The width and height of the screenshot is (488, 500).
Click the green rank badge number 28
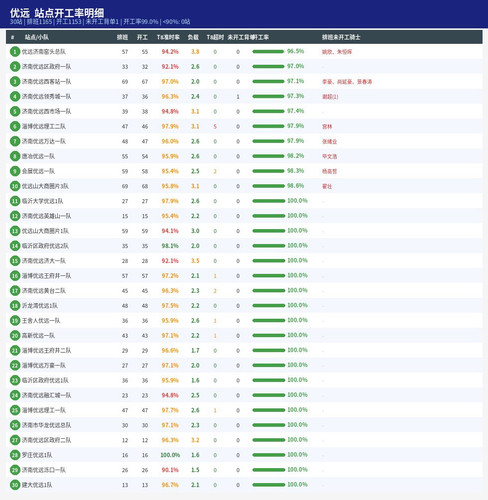pyautogui.click(x=15, y=455)
